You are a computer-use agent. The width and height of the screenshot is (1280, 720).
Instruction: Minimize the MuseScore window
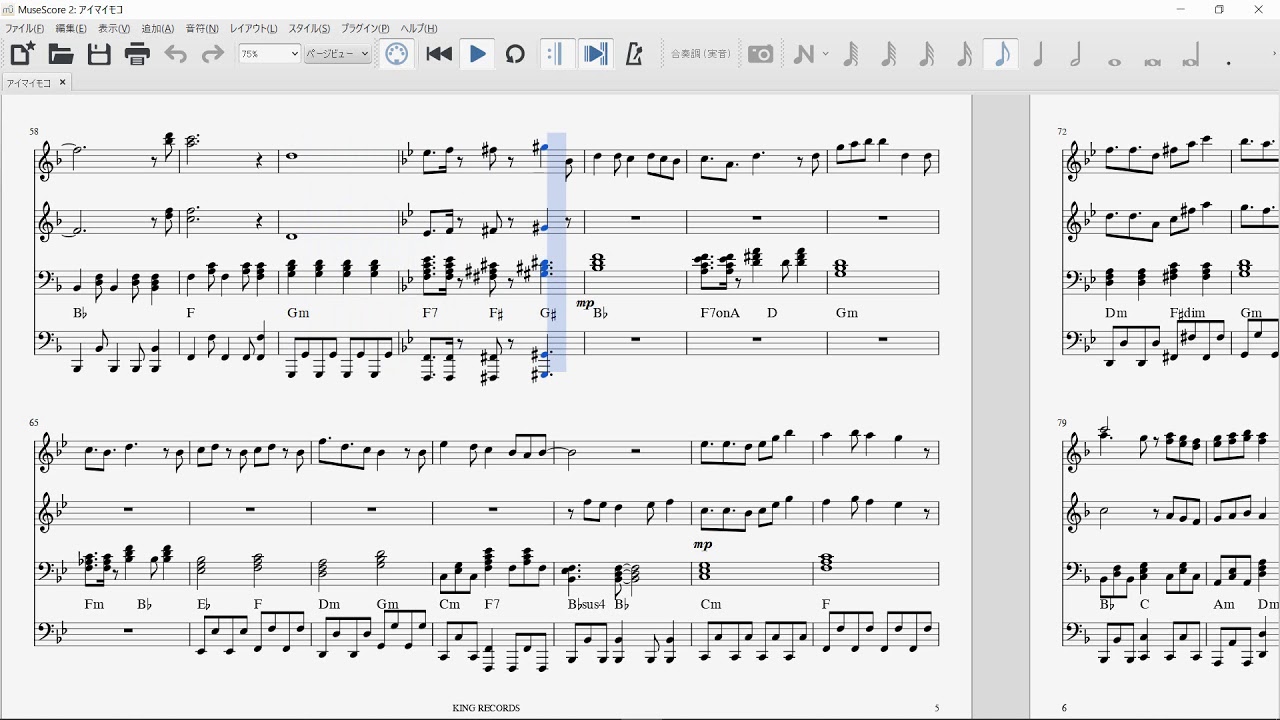coord(1181,9)
